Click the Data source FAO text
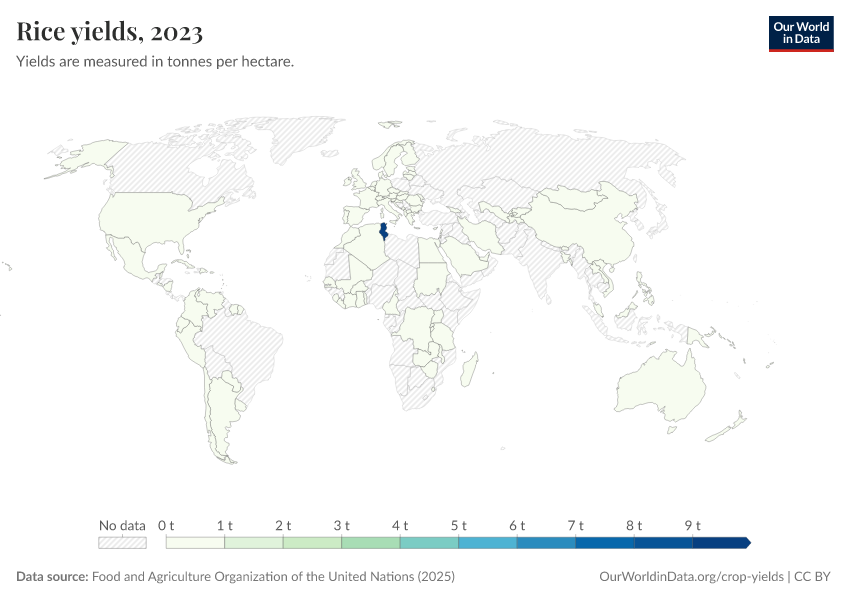Image resolution: width=850 pixels, height=600 pixels. click(236, 577)
